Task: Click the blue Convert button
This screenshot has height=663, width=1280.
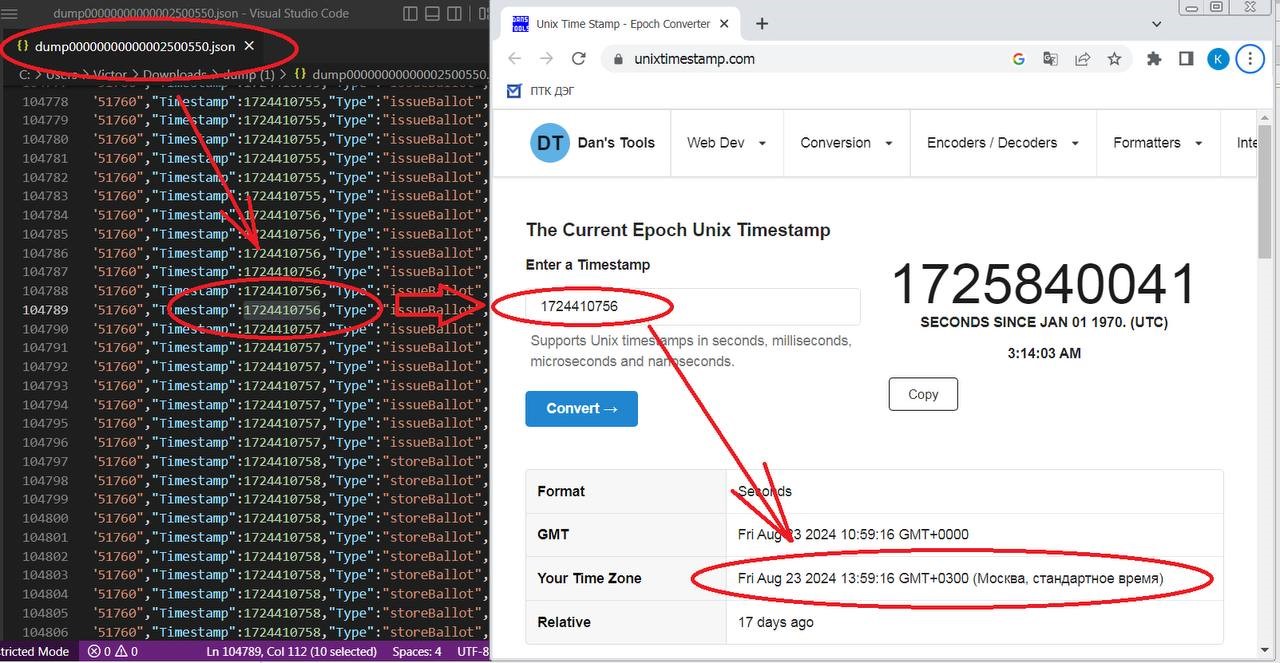Action: [582, 408]
